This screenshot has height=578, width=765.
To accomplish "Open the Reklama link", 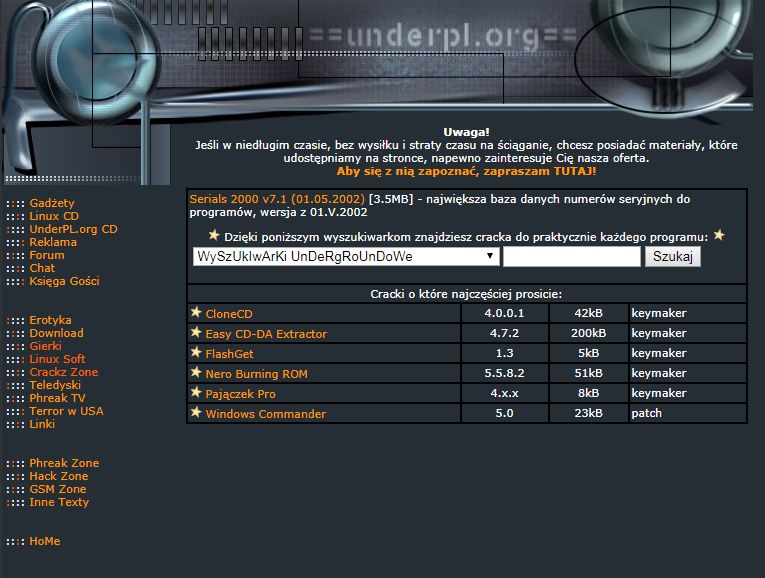I will (x=53, y=242).
